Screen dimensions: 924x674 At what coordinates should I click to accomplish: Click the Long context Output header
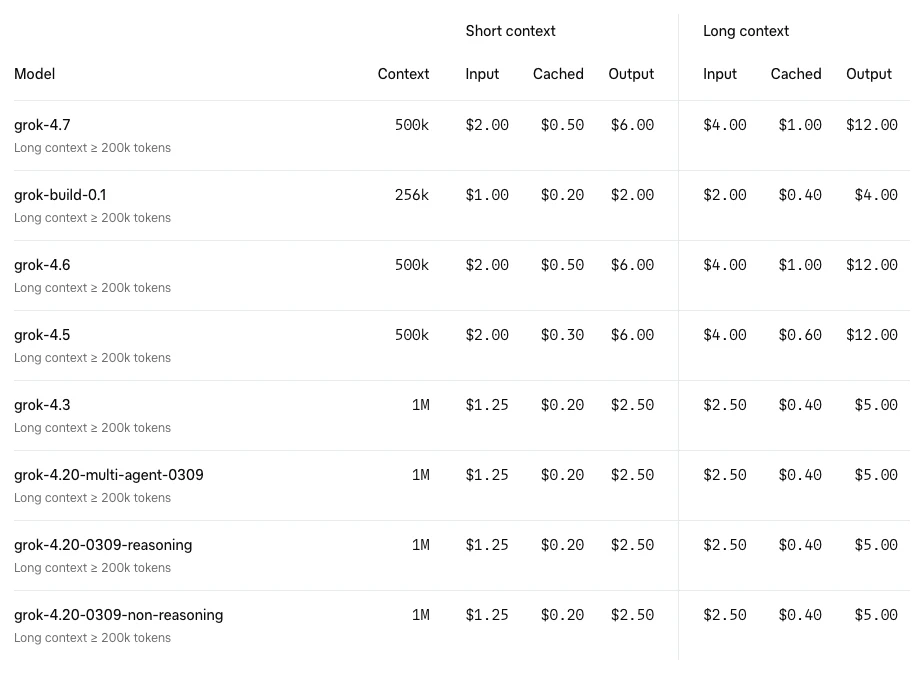tap(869, 74)
